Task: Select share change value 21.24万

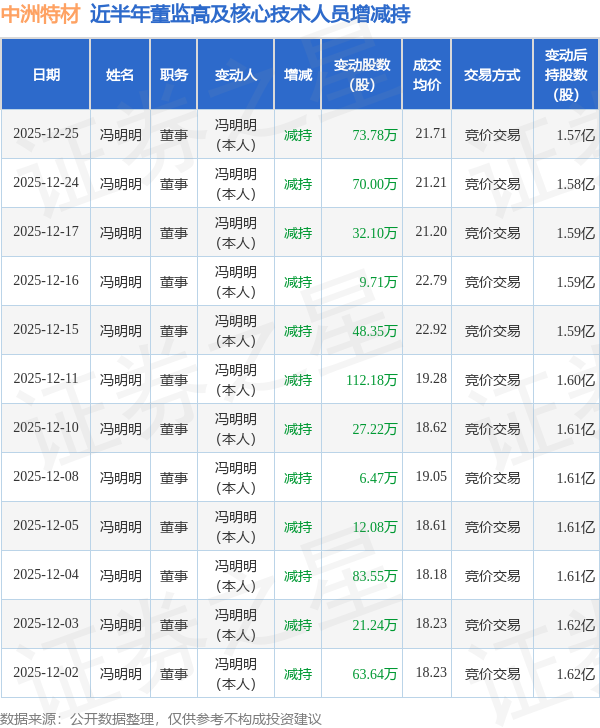Action: point(375,625)
